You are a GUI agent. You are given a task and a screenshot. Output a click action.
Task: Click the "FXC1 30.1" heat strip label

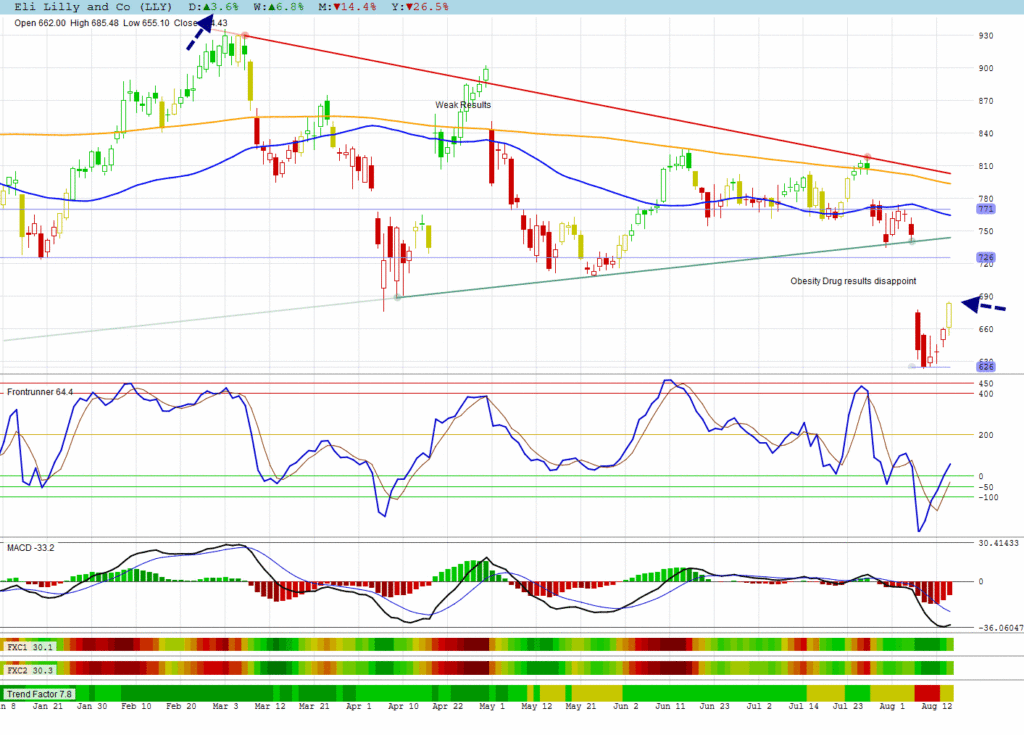point(29,647)
